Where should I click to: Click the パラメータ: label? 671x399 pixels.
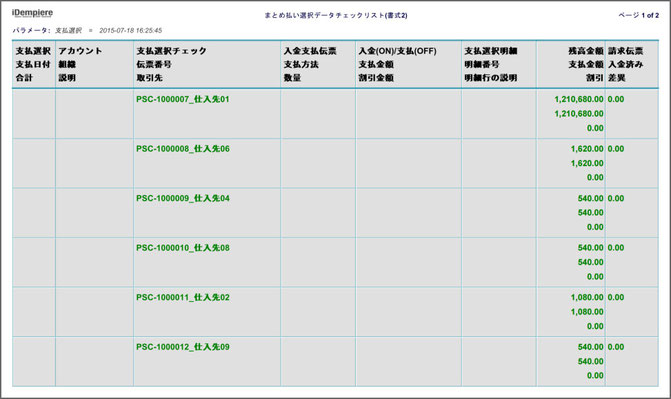pos(32,30)
